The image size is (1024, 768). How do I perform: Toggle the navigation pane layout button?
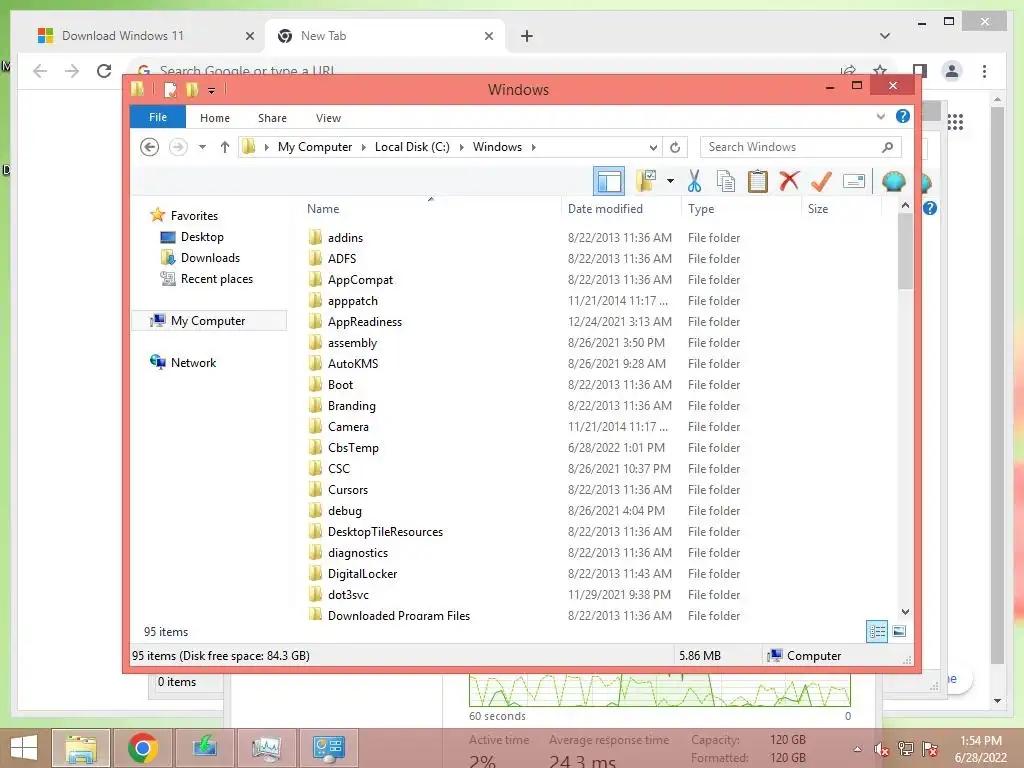(609, 181)
